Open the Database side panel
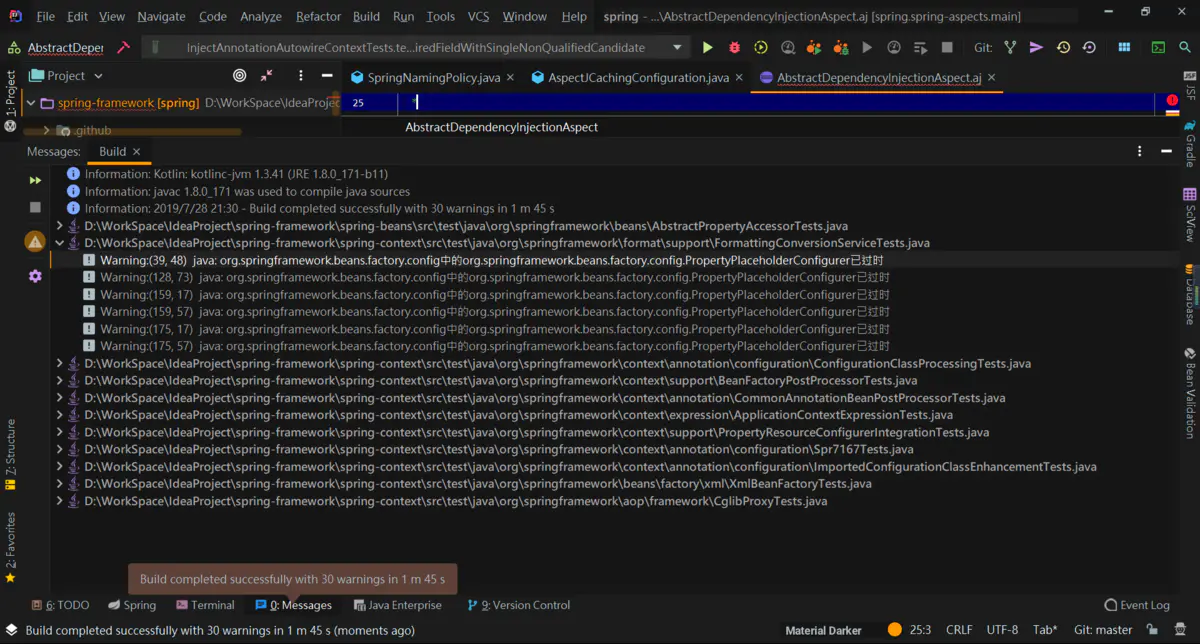This screenshot has height=644, width=1200. (1190, 293)
